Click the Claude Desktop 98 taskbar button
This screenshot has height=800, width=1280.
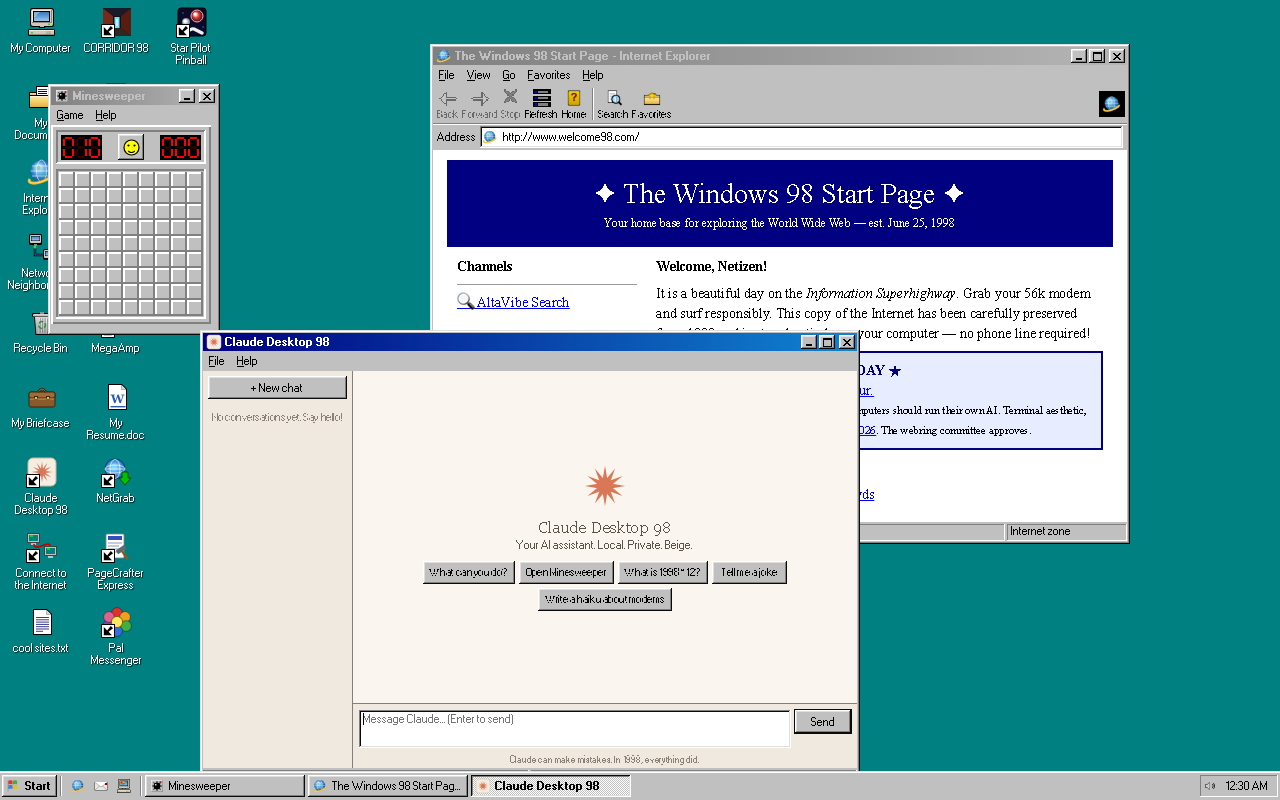tap(551, 786)
